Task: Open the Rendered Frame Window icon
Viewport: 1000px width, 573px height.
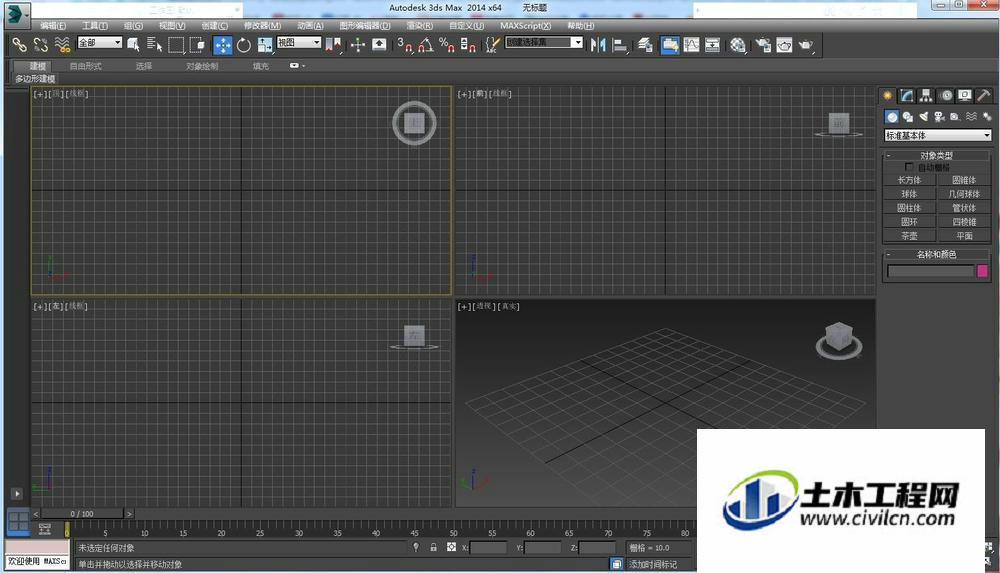Action: click(x=784, y=45)
